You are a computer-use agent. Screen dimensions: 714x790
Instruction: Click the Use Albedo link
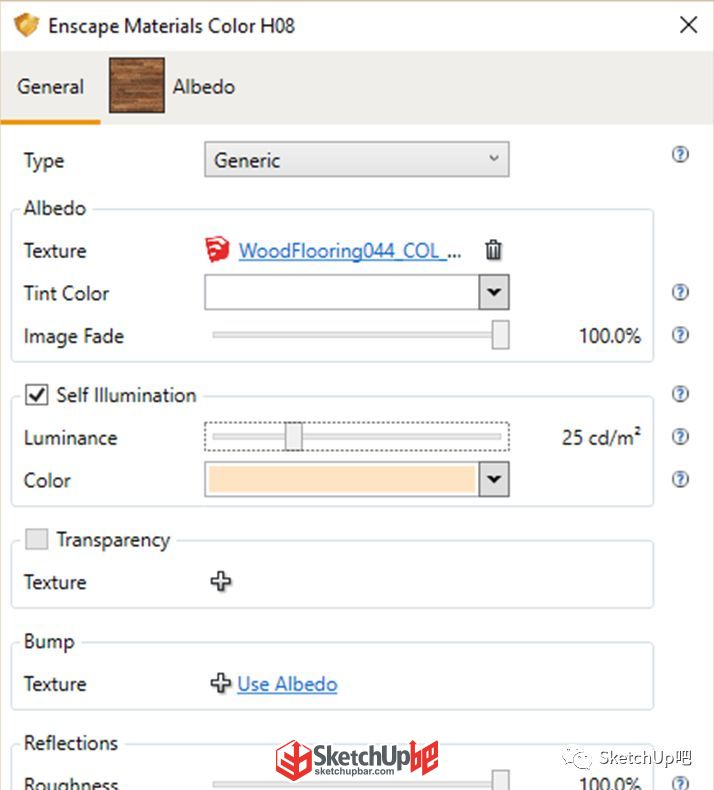287,684
